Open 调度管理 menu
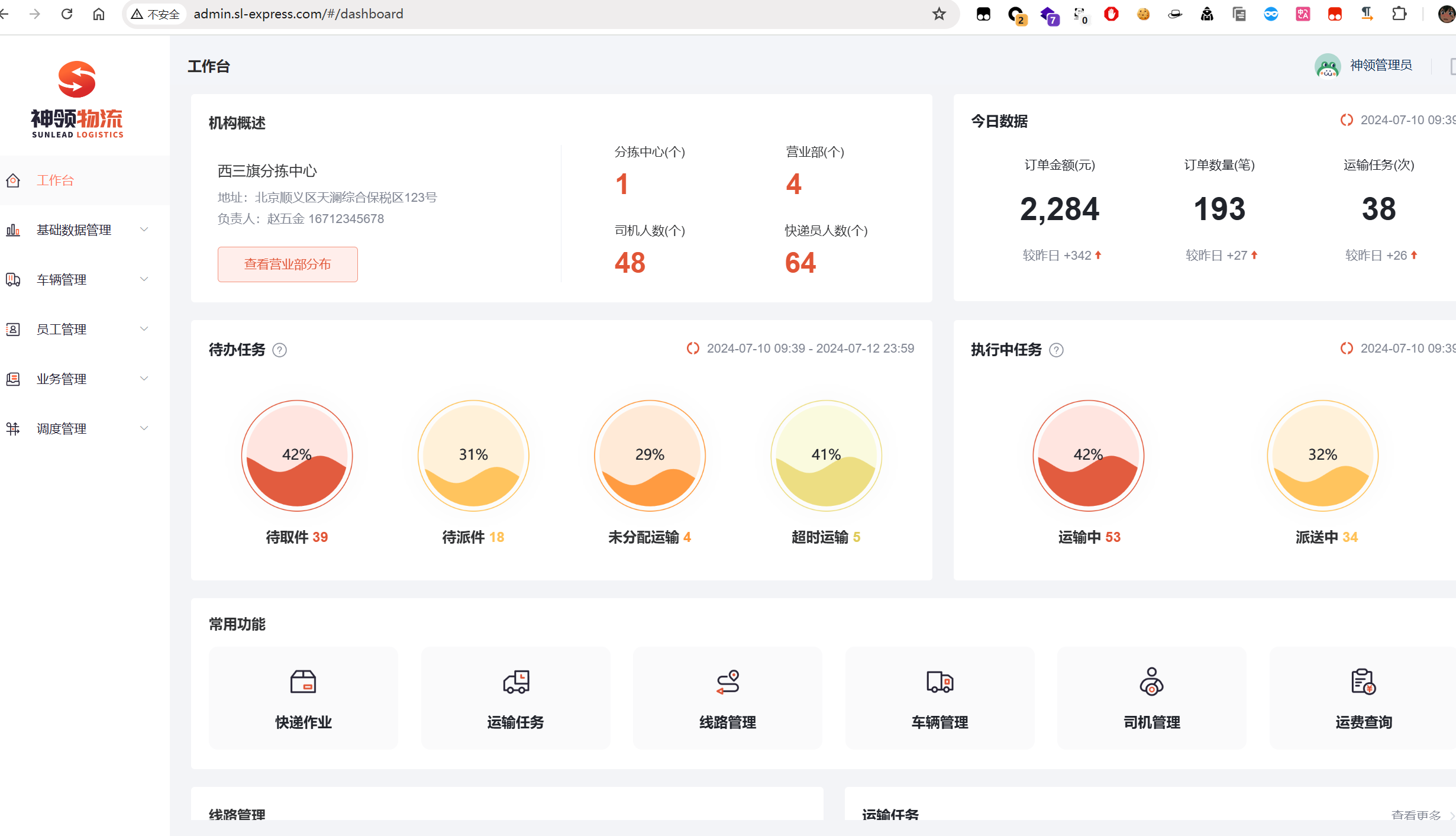Viewport: 1456px width, 836px height. [85, 429]
